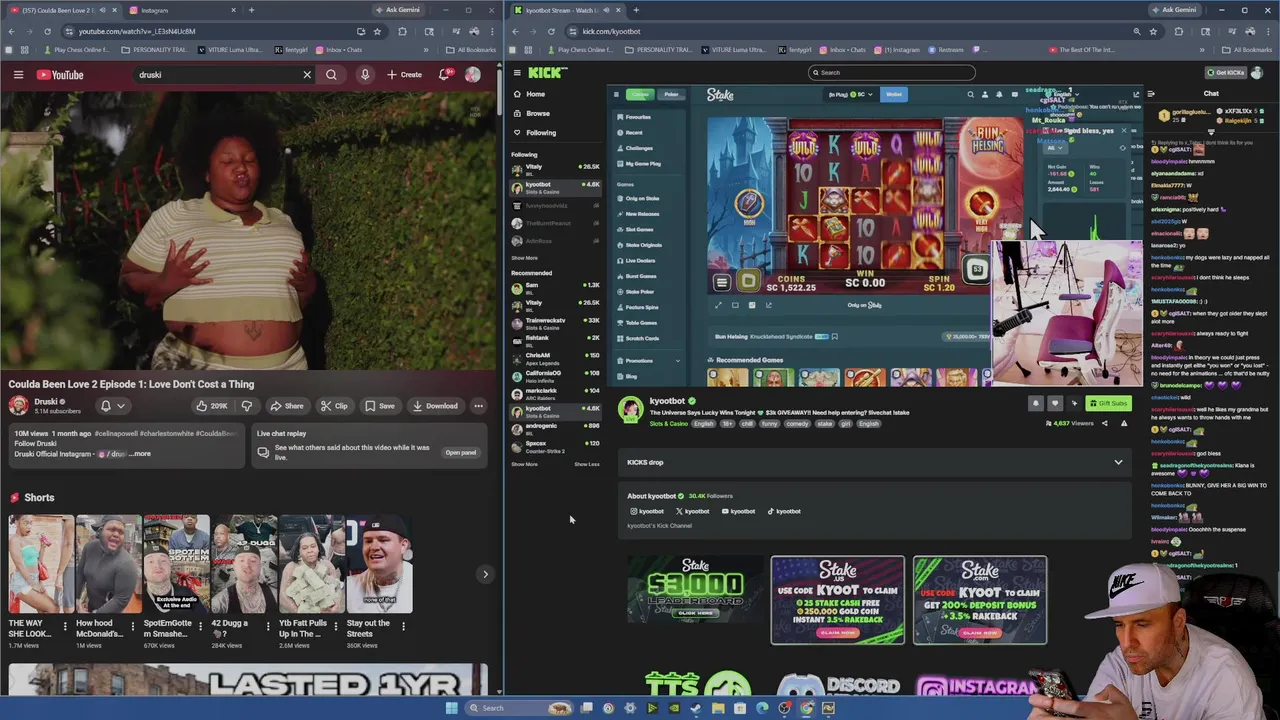Open the Slots & Casino category link
Screen dimensions: 1280x720
click(x=669, y=424)
